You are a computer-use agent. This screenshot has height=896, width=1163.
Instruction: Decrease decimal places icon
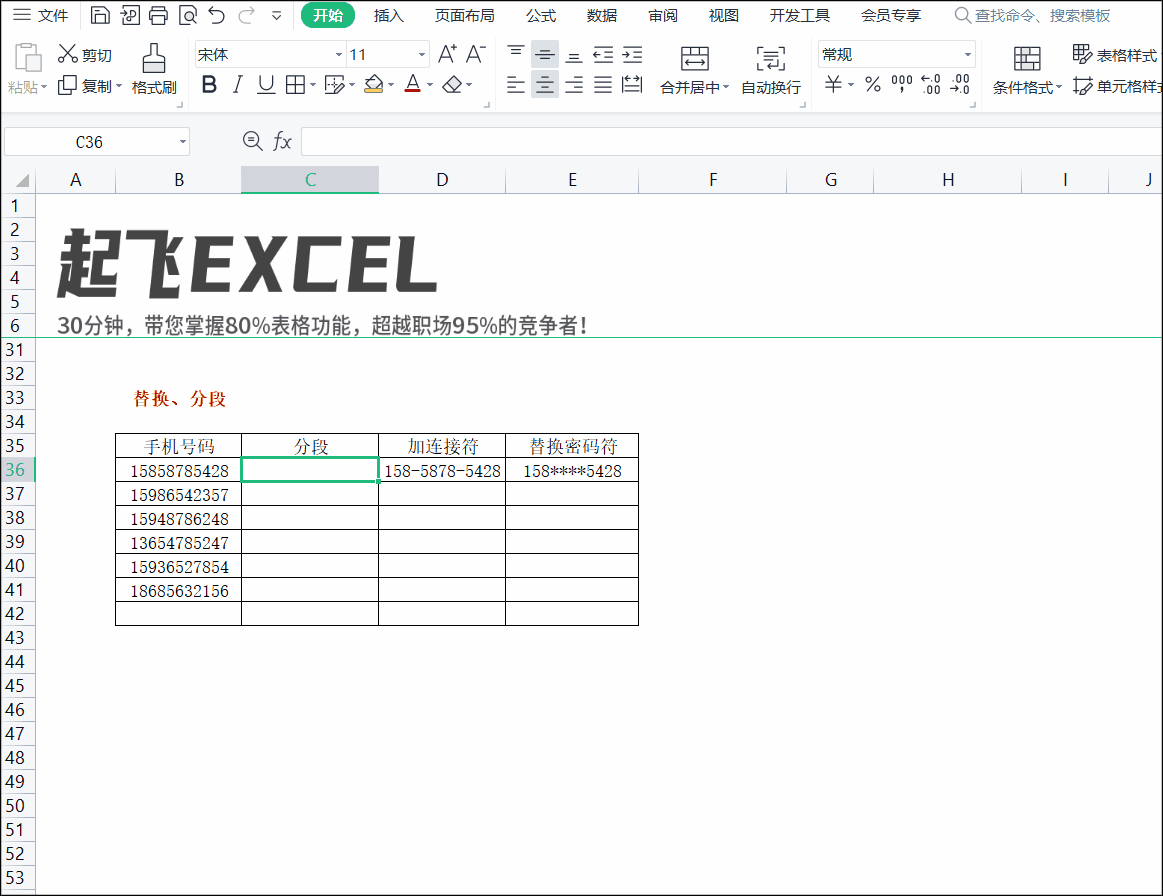pos(960,85)
